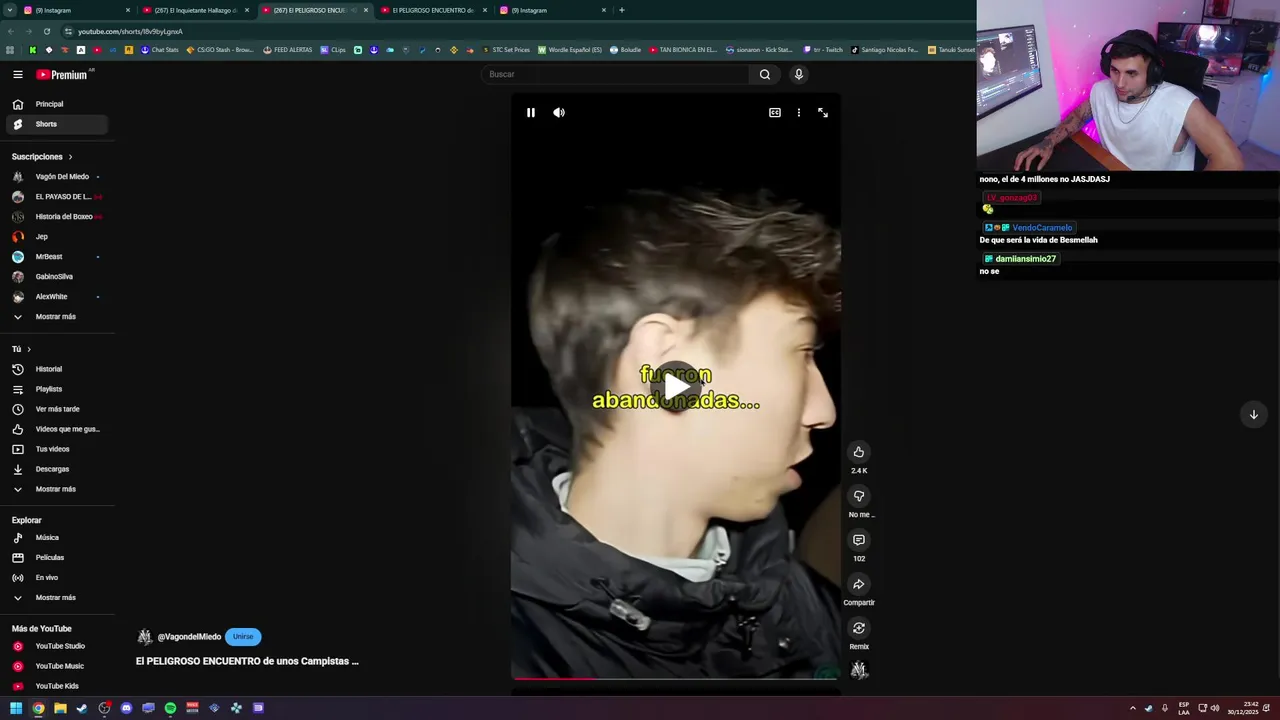Open EL PAYASO DE L... subscription
This screenshot has width=1280, height=720.
tap(57, 197)
